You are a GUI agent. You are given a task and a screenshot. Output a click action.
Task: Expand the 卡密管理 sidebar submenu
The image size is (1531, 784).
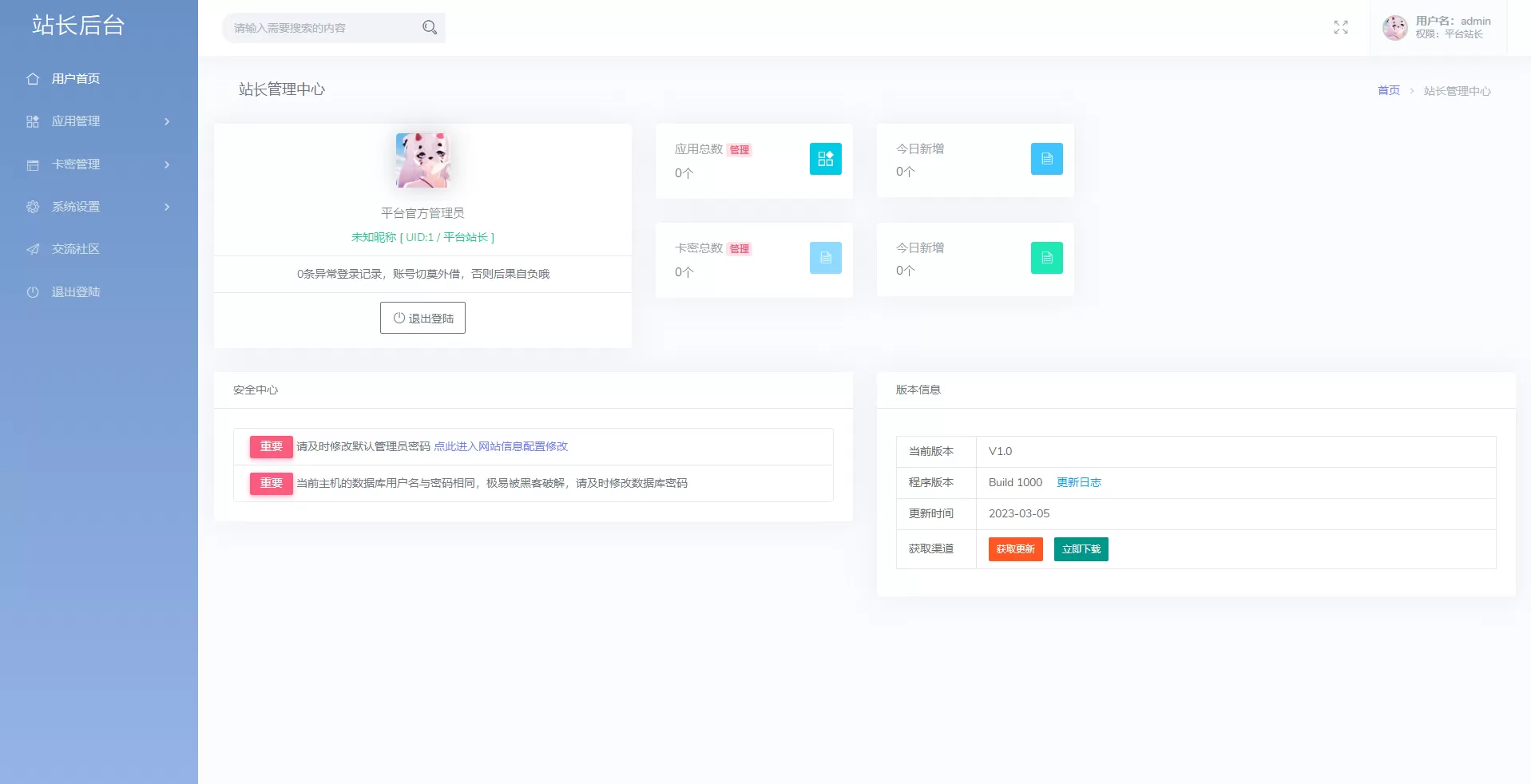pyautogui.click(x=167, y=164)
